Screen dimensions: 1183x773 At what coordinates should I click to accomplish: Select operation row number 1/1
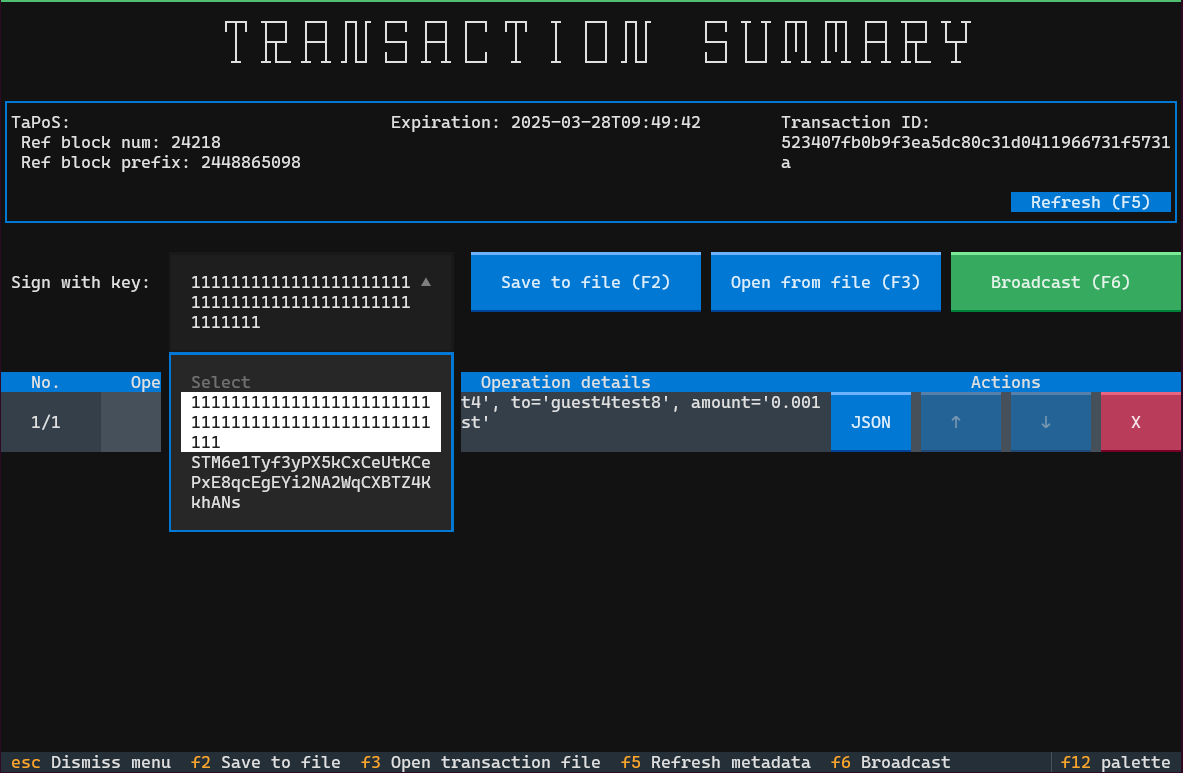pyautogui.click(x=46, y=422)
